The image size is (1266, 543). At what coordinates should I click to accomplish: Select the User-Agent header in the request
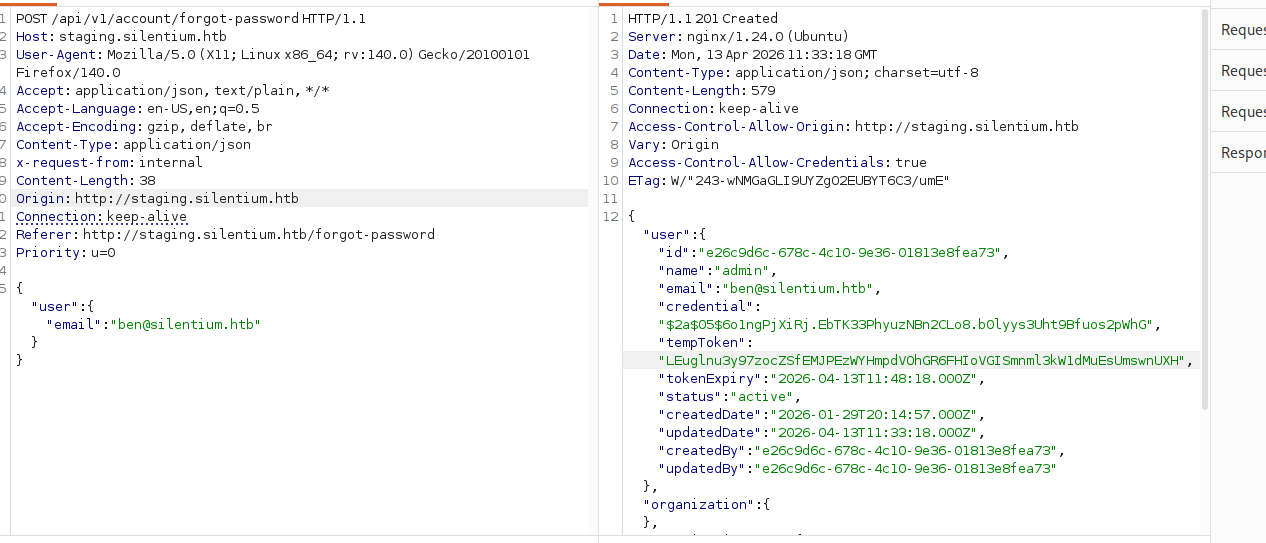point(273,63)
